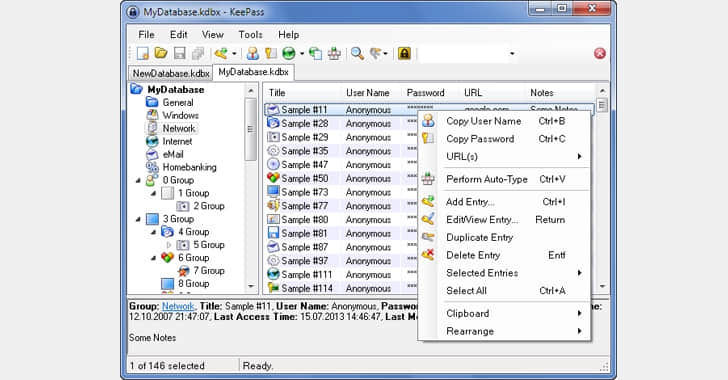Screen dimensions: 728x380
Task: Lock the workspace with the padlock icon
Action: [404, 53]
